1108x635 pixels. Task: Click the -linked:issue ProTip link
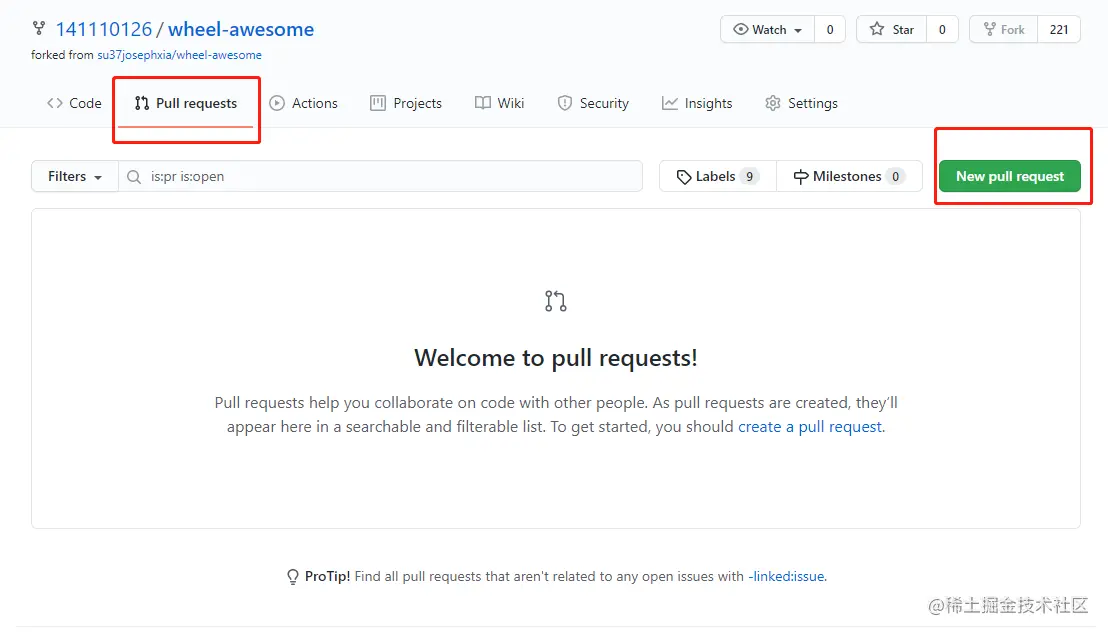pyautogui.click(x=786, y=576)
